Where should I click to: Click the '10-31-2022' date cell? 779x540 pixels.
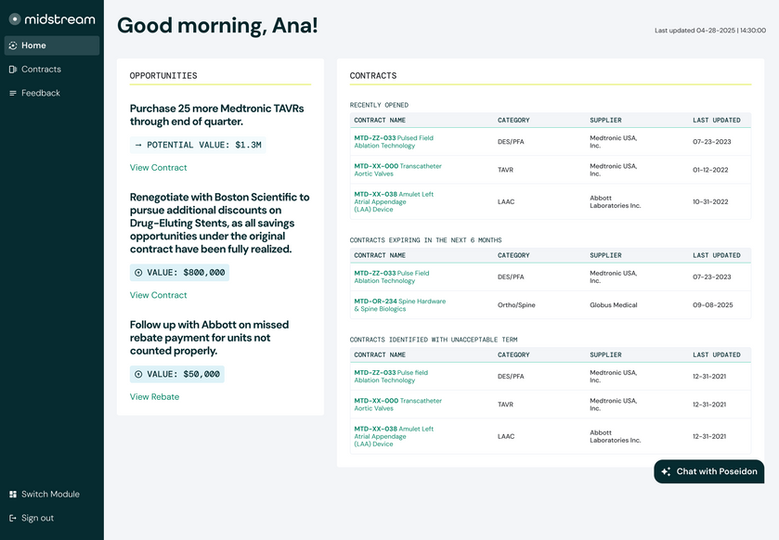click(x=710, y=202)
